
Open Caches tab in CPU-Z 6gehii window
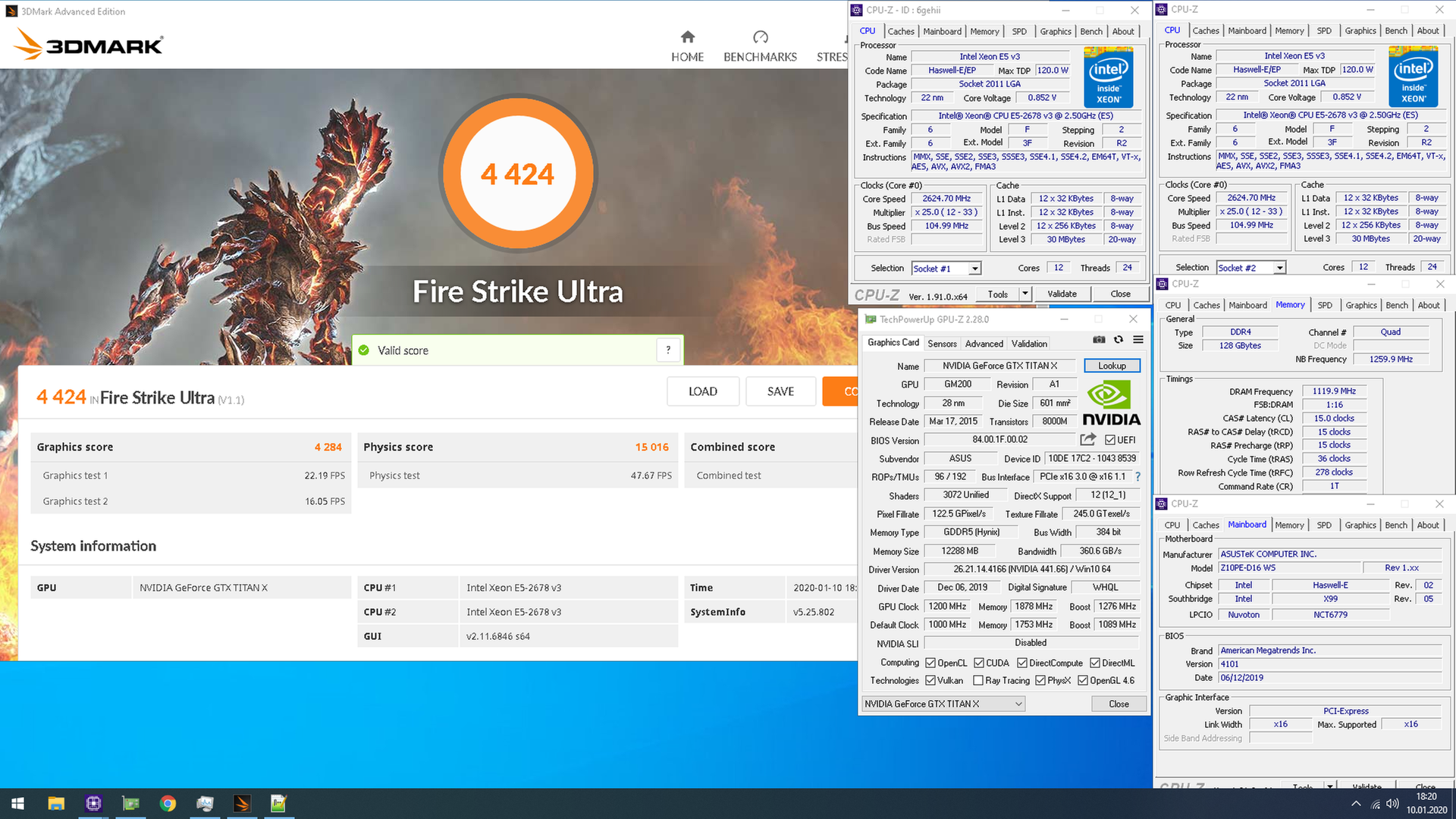901,31
